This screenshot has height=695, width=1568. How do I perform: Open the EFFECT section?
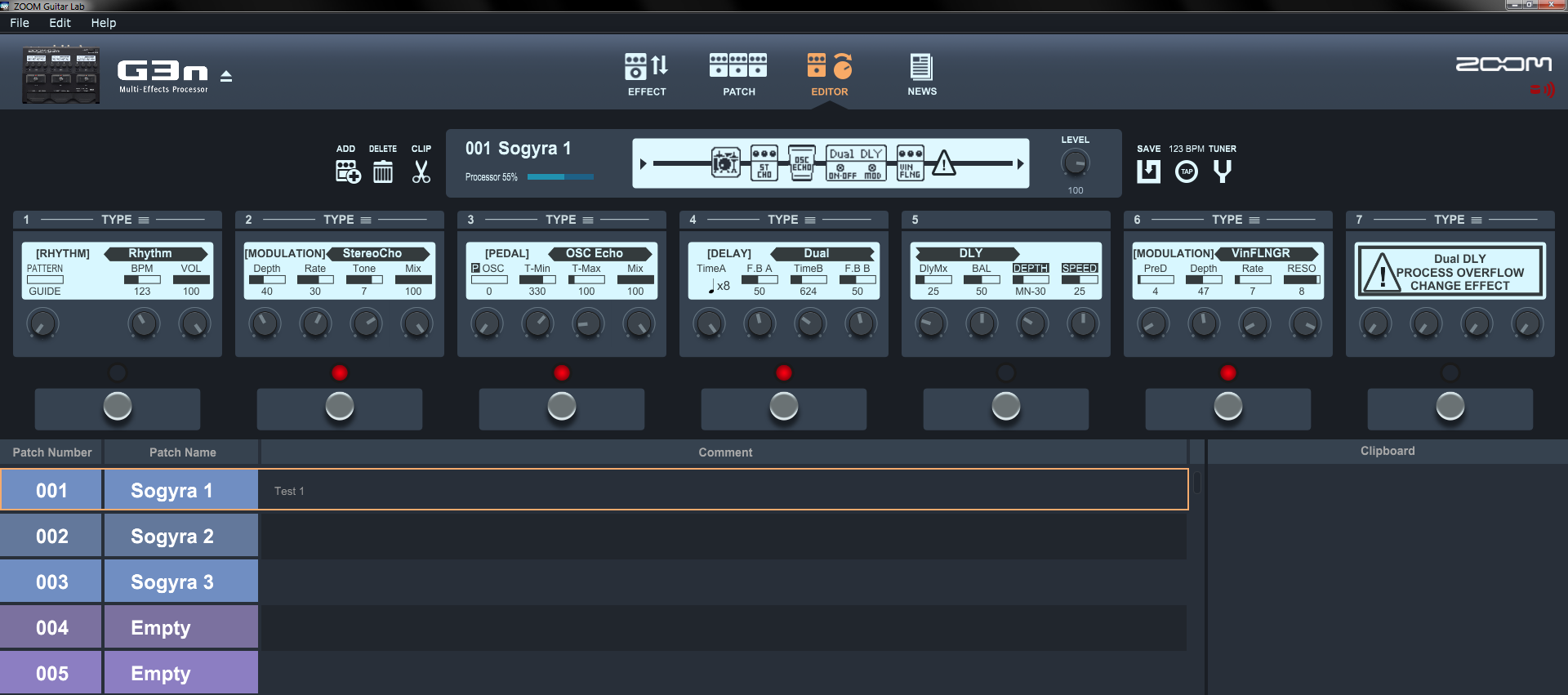[647, 74]
